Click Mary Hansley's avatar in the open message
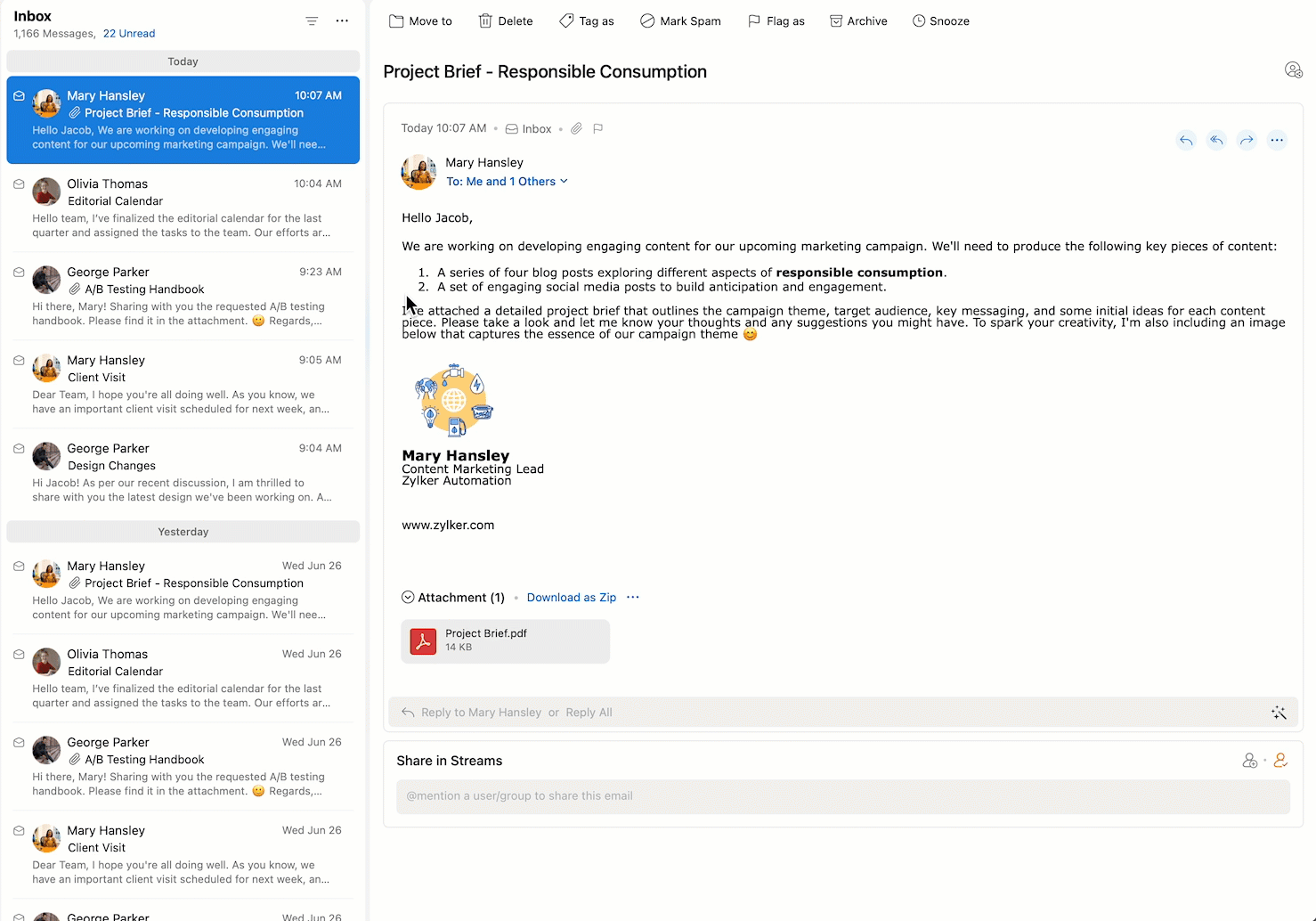 click(x=418, y=172)
